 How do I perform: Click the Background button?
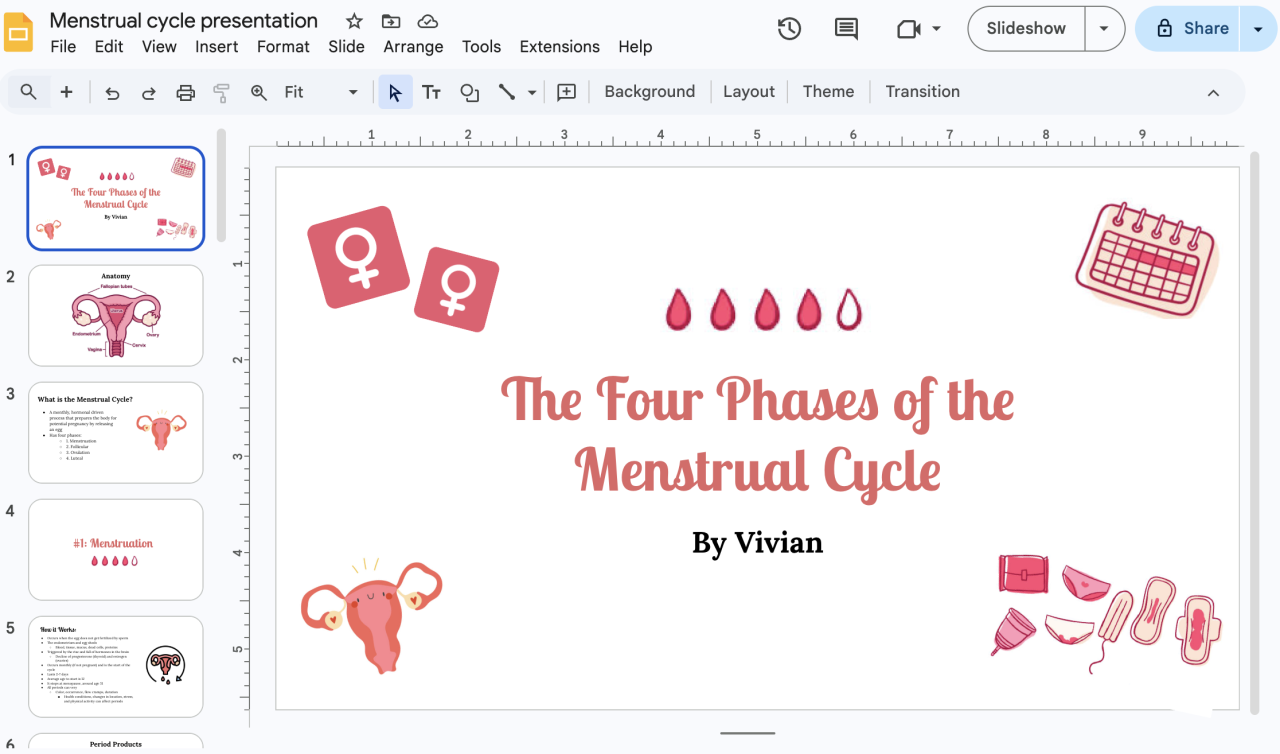[650, 92]
